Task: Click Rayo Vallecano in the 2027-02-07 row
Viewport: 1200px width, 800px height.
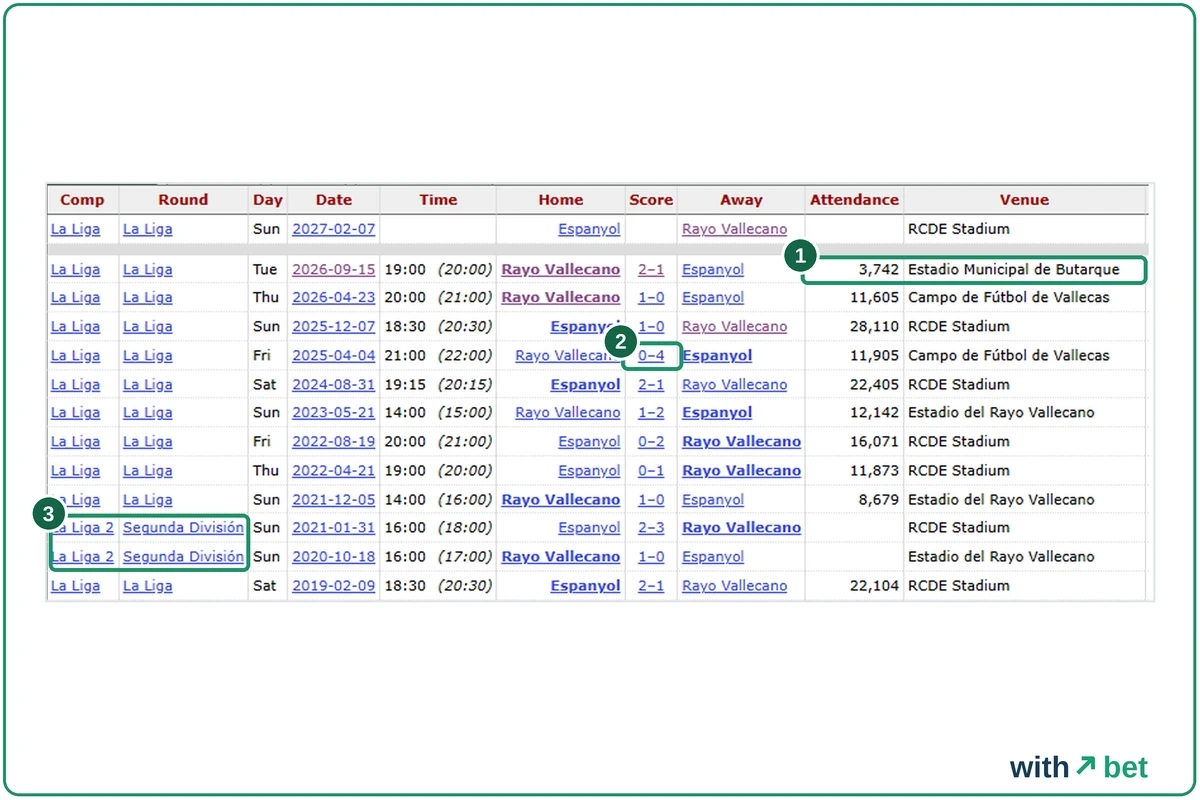Action: 735,229
